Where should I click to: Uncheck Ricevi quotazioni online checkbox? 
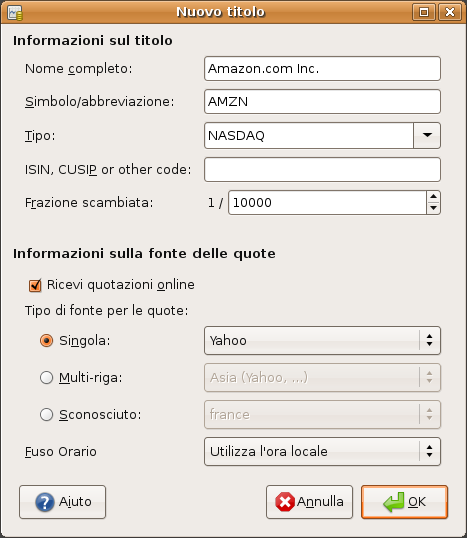(35, 285)
